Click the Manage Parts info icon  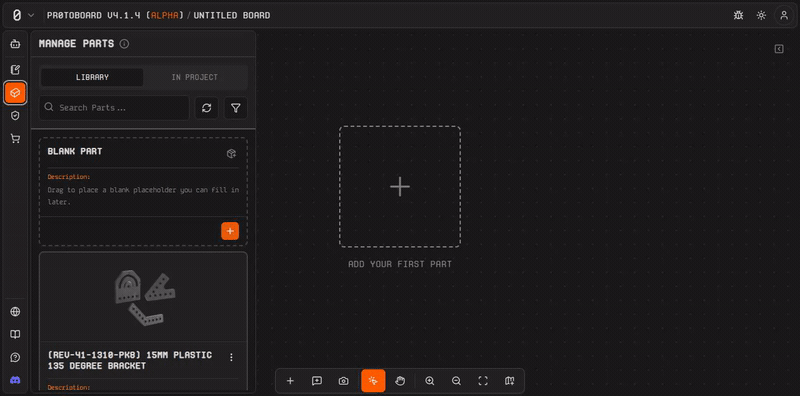(124, 44)
